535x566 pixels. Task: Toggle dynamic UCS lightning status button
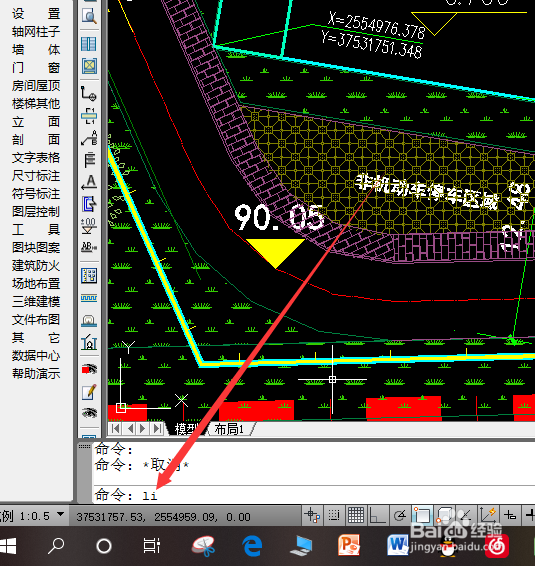pos(488,515)
